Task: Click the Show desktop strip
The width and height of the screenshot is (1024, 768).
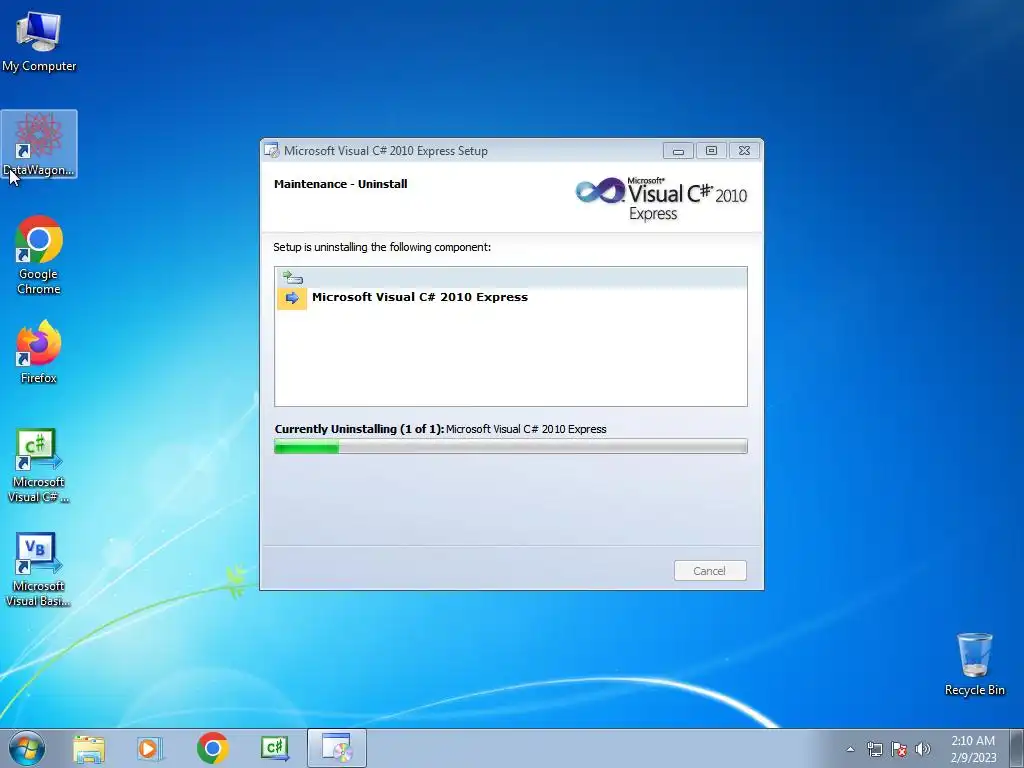Action: 1017,748
